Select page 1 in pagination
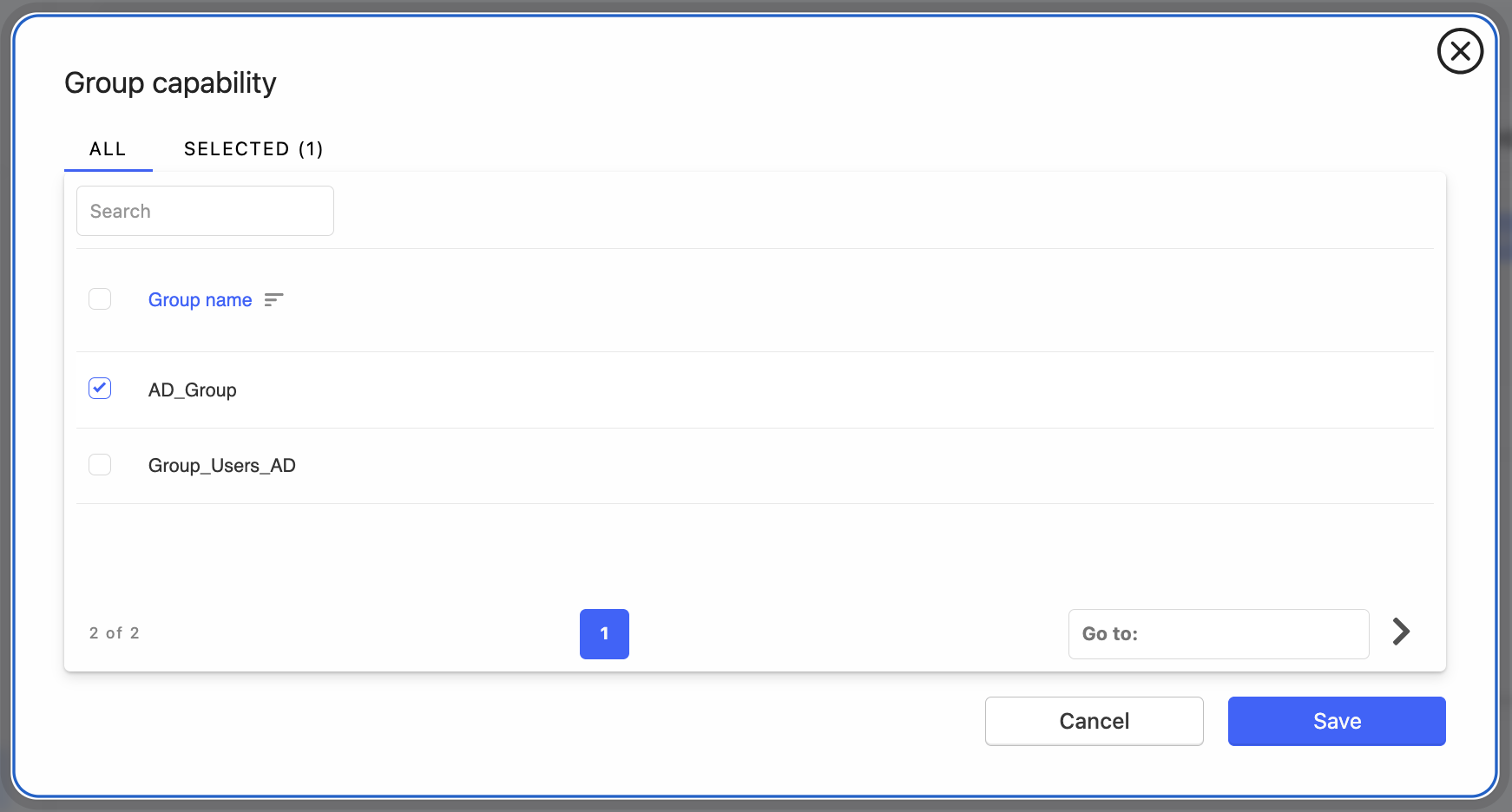 604,634
